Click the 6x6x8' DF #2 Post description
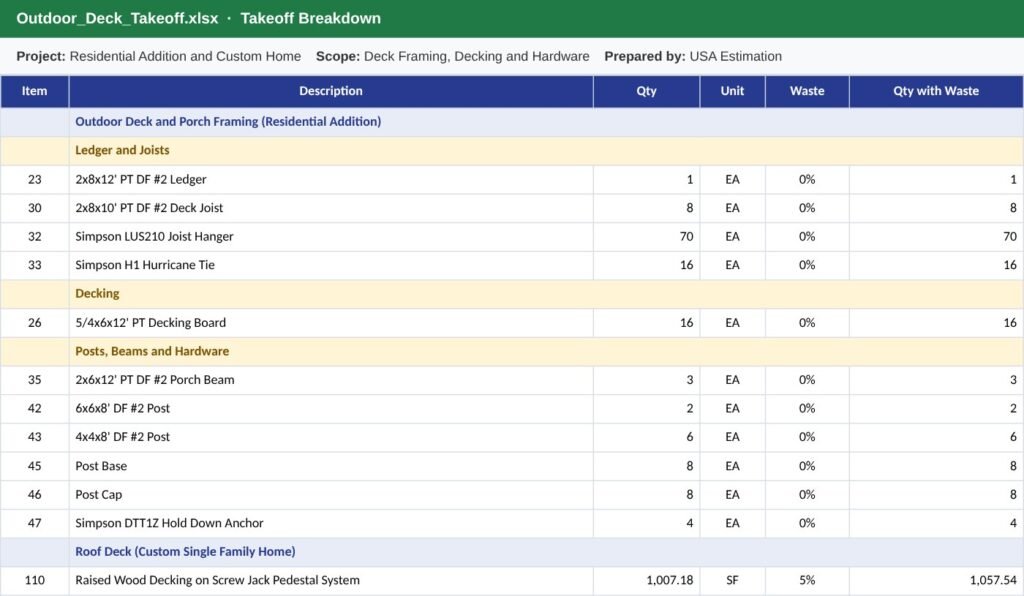The height and width of the screenshot is (596, 1024). click(x=331, y=409)
